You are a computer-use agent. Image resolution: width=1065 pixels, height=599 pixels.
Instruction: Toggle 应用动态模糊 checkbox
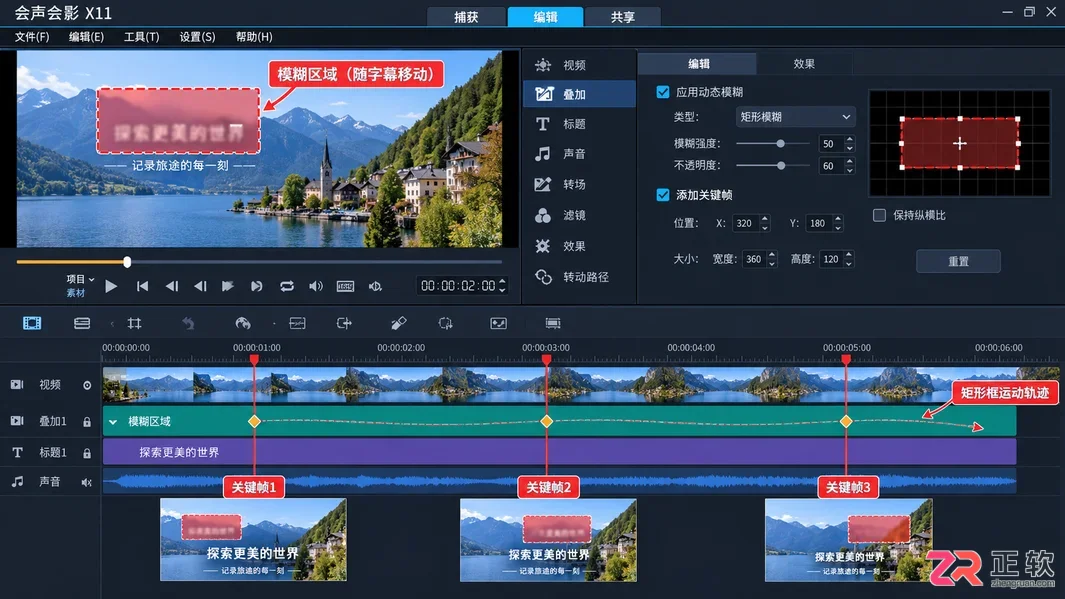(x=663, y=92)
